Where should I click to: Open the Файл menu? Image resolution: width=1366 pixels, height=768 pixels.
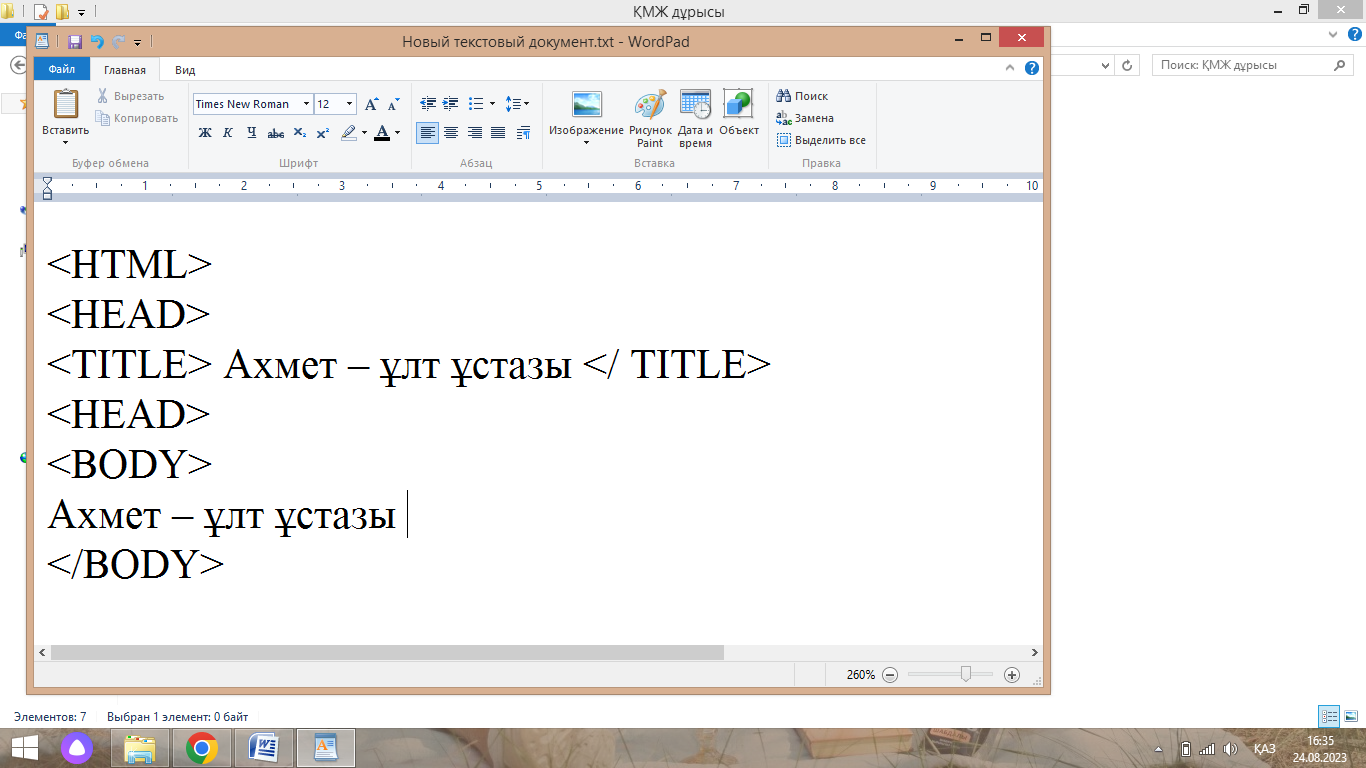(61, 70)
